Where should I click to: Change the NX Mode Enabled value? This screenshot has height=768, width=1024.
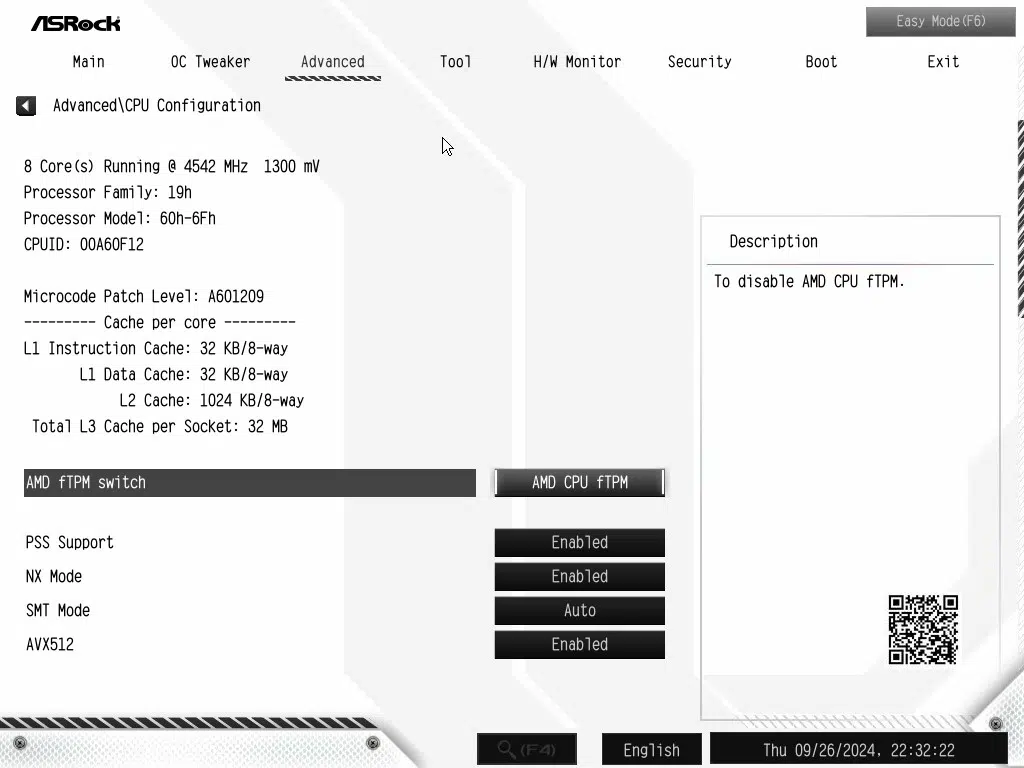[x=579, y=577]
